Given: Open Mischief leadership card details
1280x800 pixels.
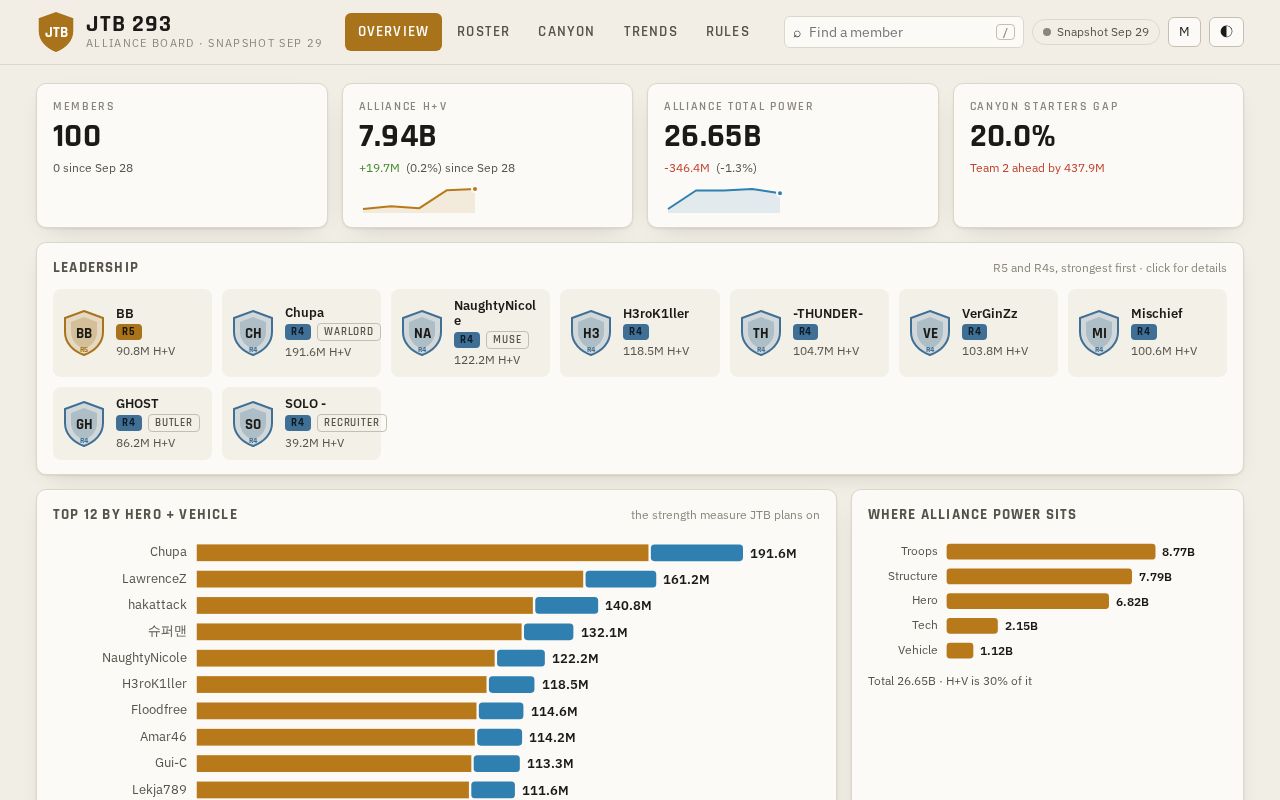Looking at the screenshot, I should point(1147,333).
